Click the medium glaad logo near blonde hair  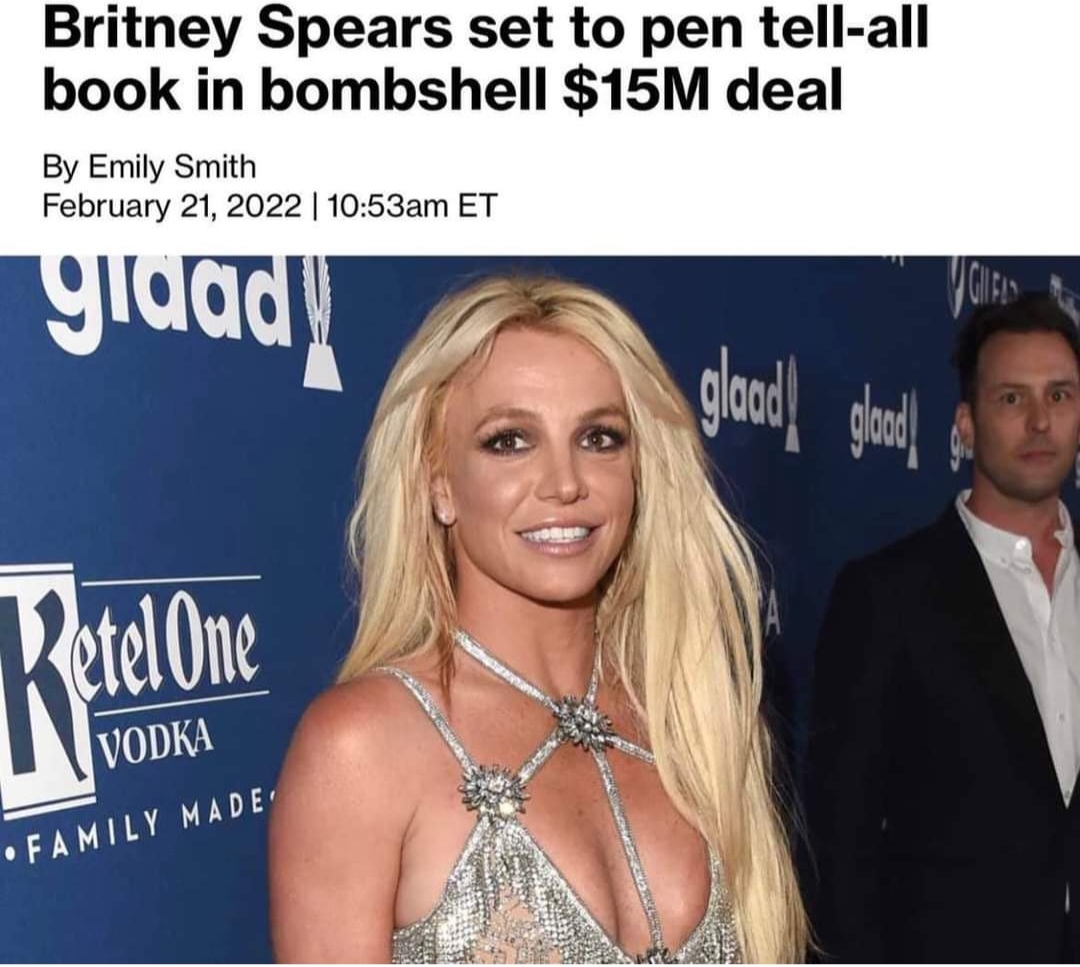751,402
